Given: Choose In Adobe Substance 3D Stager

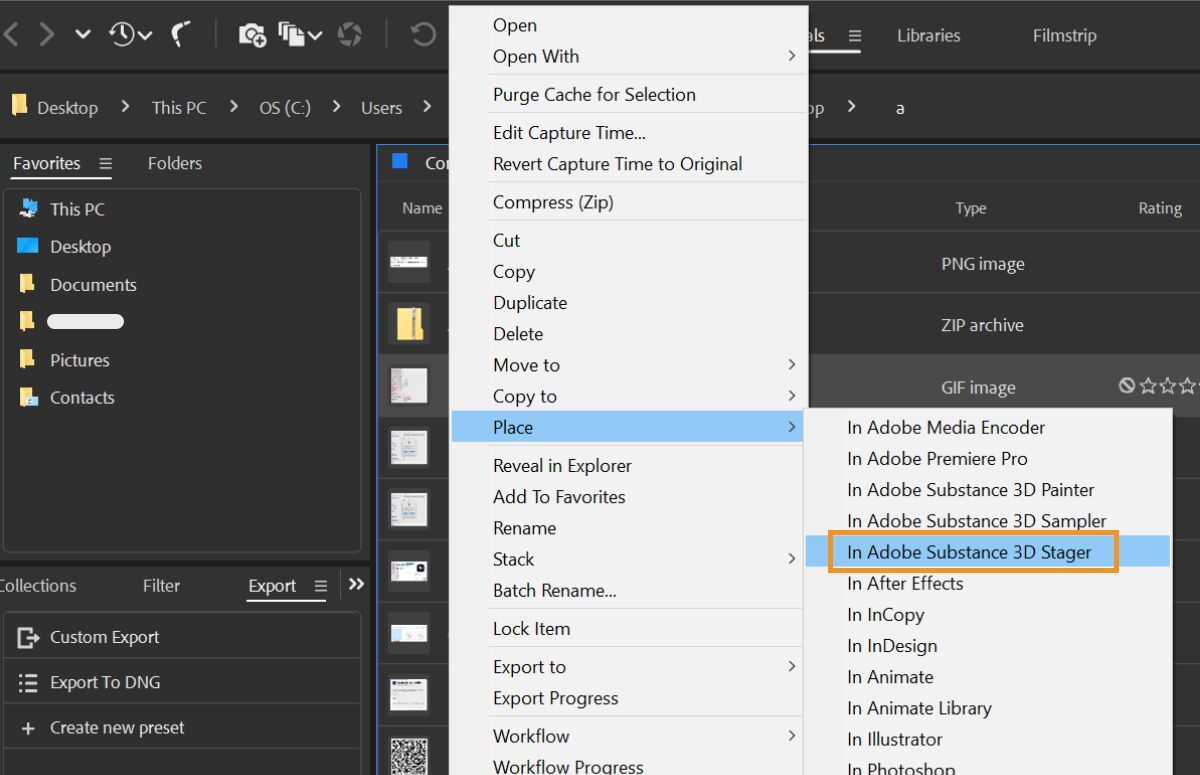Looking at the screenshot, I should point(968,552).
